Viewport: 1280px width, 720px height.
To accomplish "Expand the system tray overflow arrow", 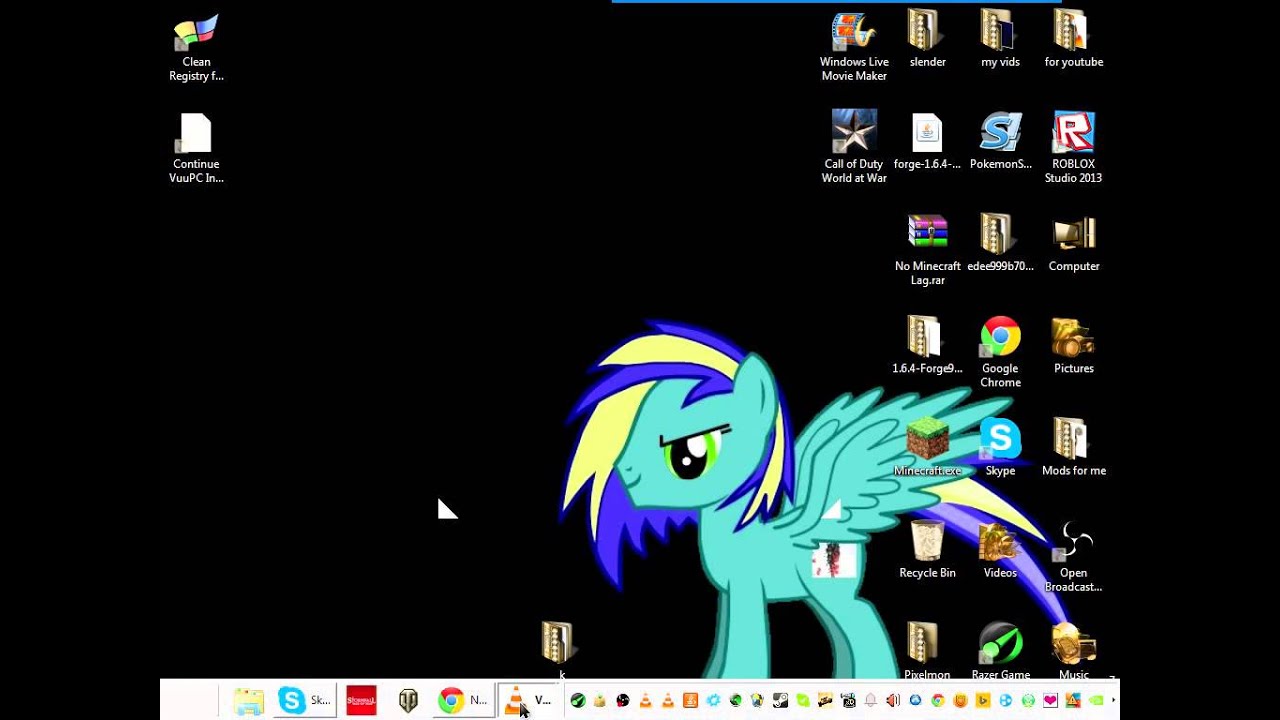I will (1113, 700).
